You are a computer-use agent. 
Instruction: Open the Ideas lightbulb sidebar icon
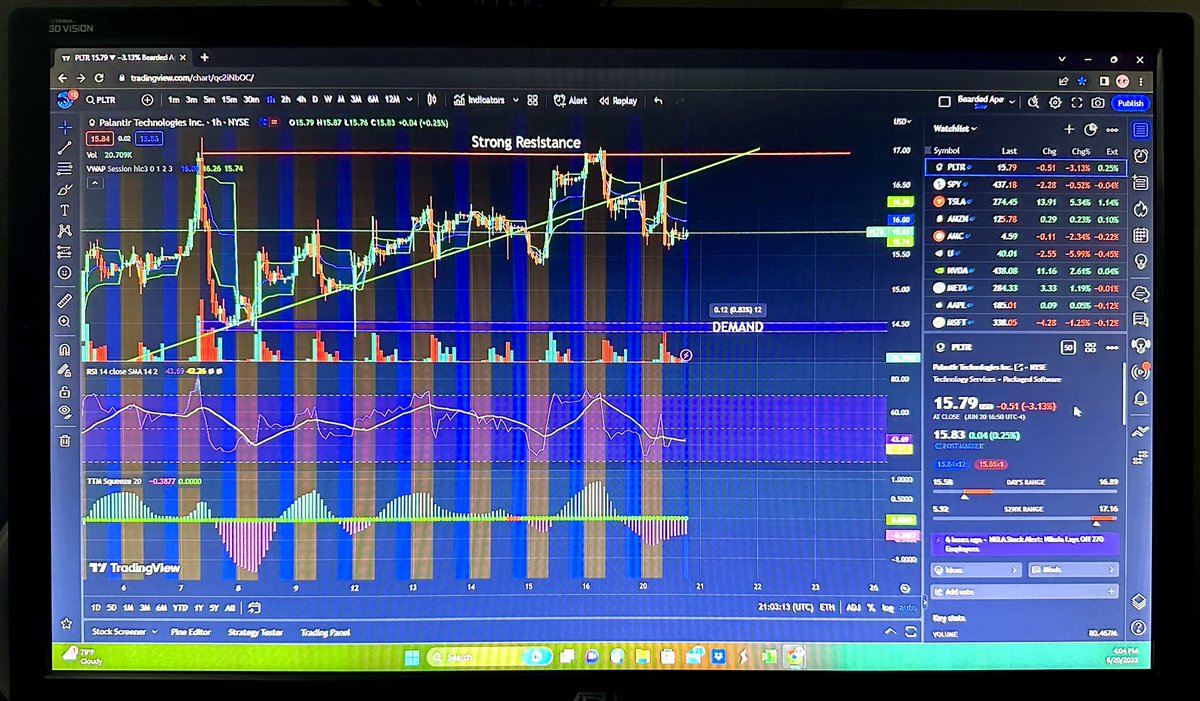[1141, 263]
